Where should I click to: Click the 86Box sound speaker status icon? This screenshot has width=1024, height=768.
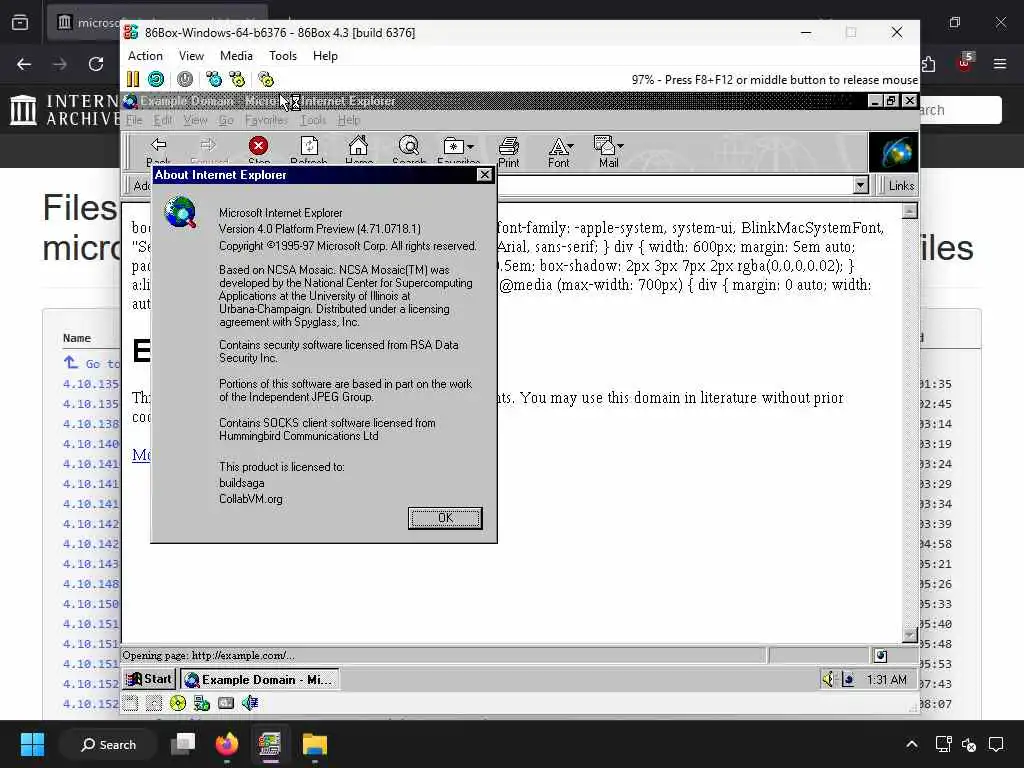coord(249,703)
